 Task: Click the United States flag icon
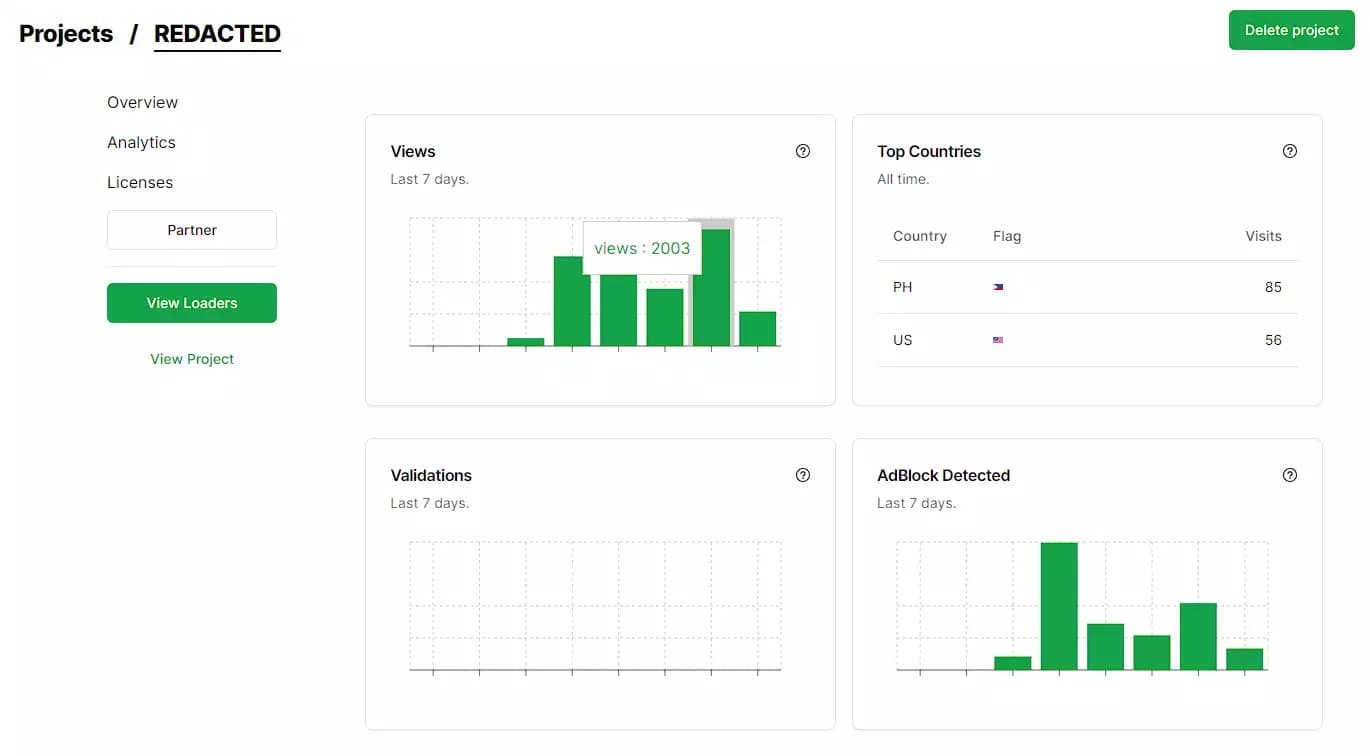pyautogui.click(x=997, y=340)
